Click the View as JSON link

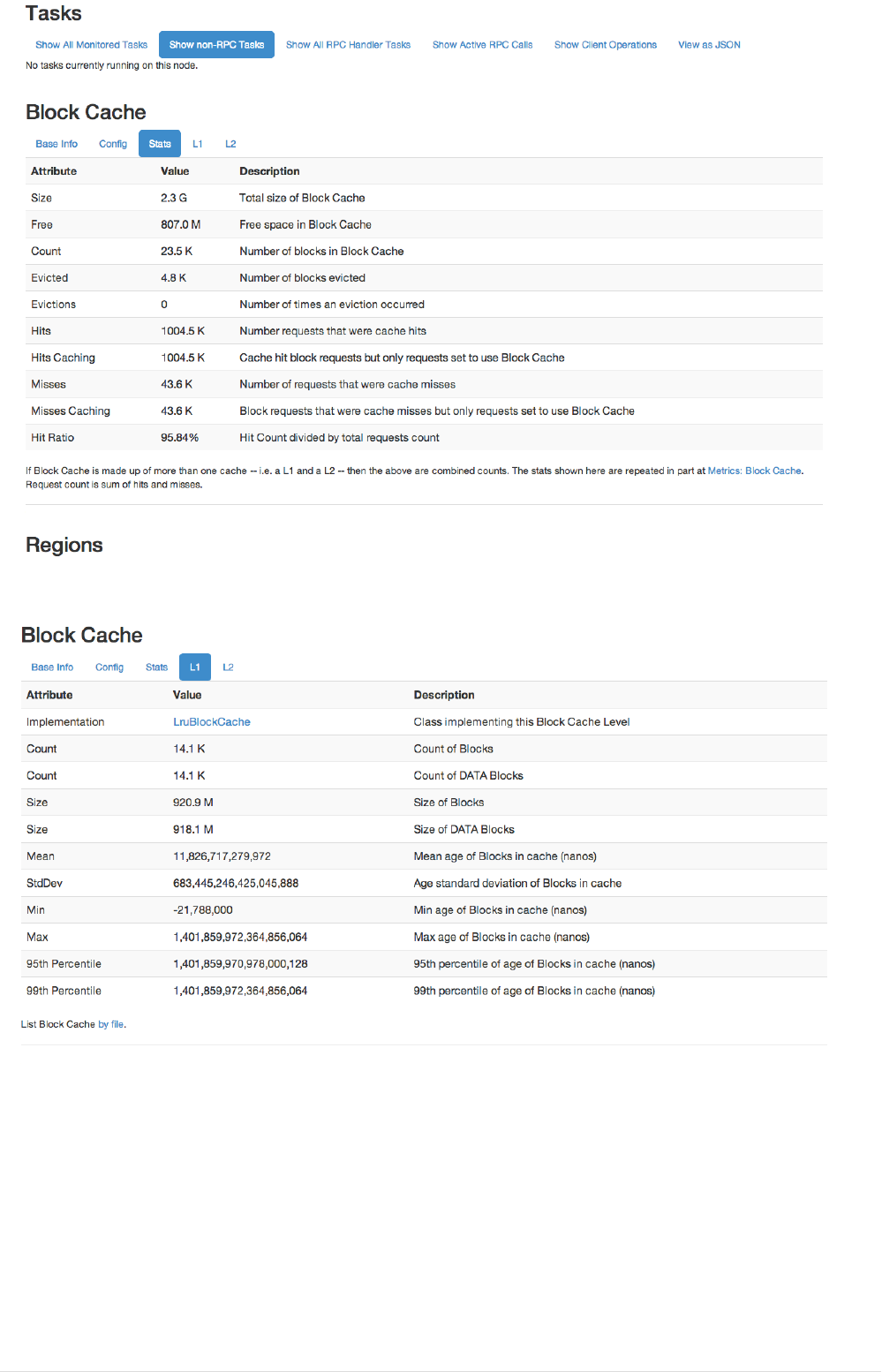[x=709, y=45]
